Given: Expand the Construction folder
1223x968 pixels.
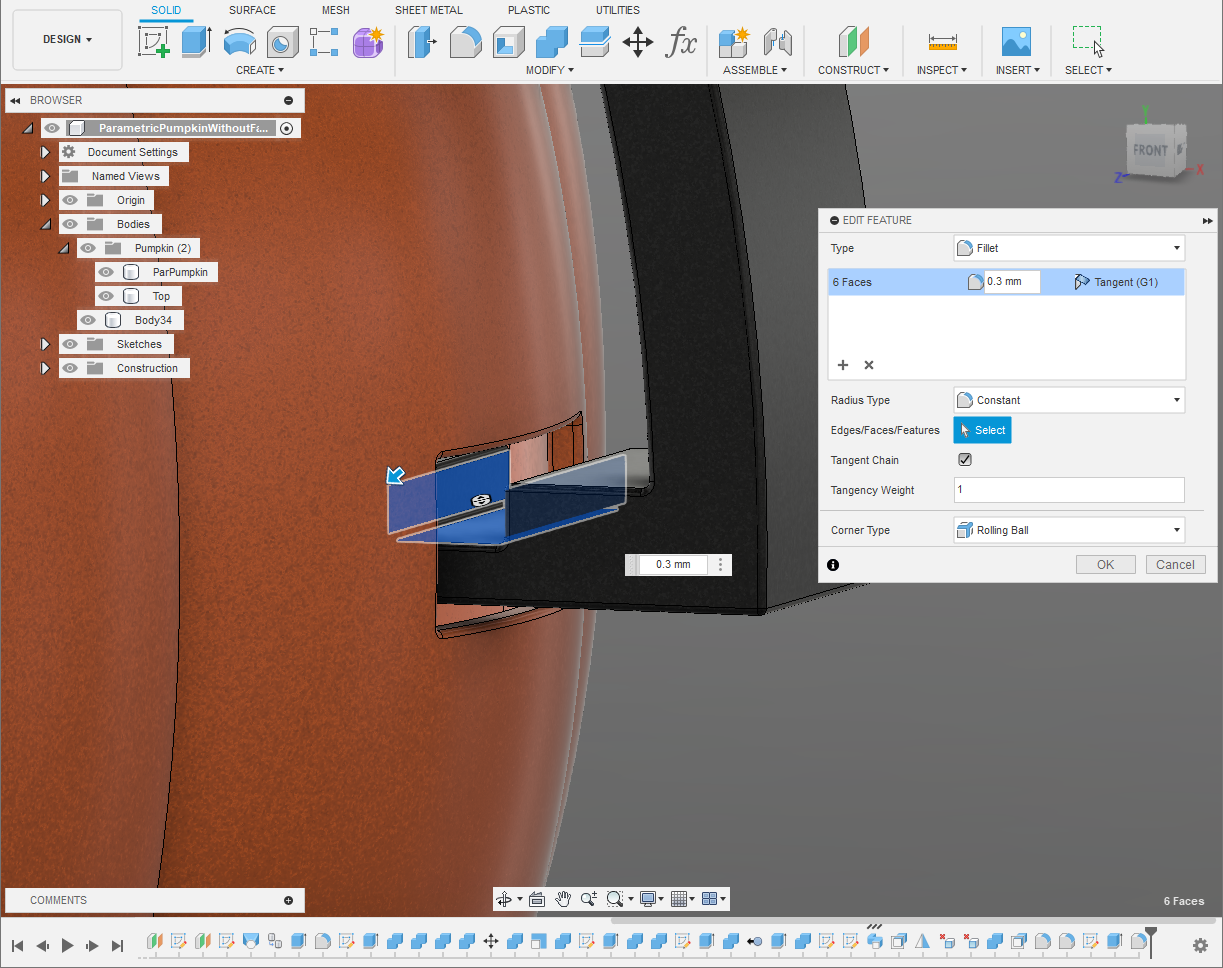Looking at the screenshot, I should pyautogui.click(x=45, y=368).
